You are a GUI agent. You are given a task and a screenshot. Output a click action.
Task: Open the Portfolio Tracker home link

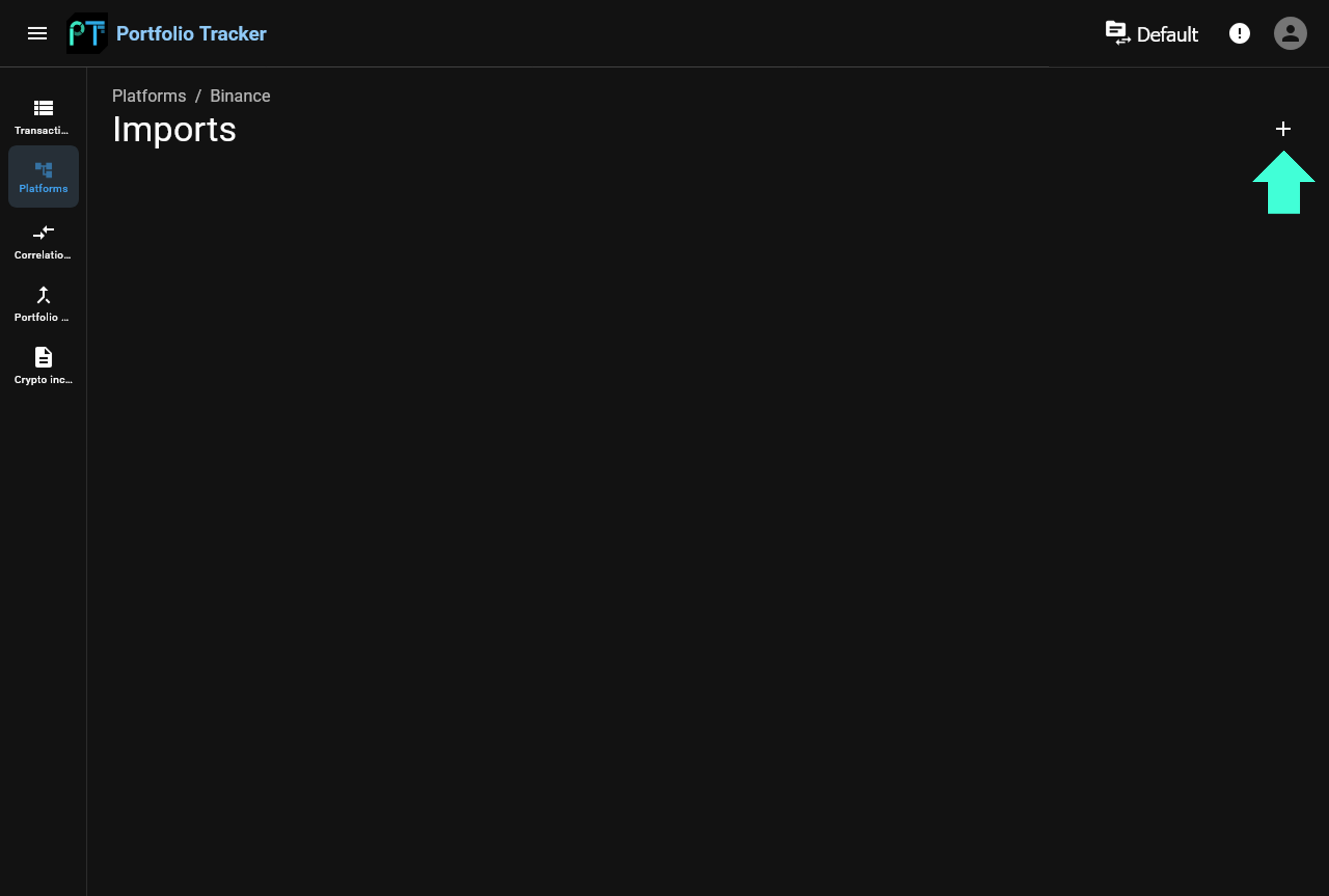pos(191,34)
